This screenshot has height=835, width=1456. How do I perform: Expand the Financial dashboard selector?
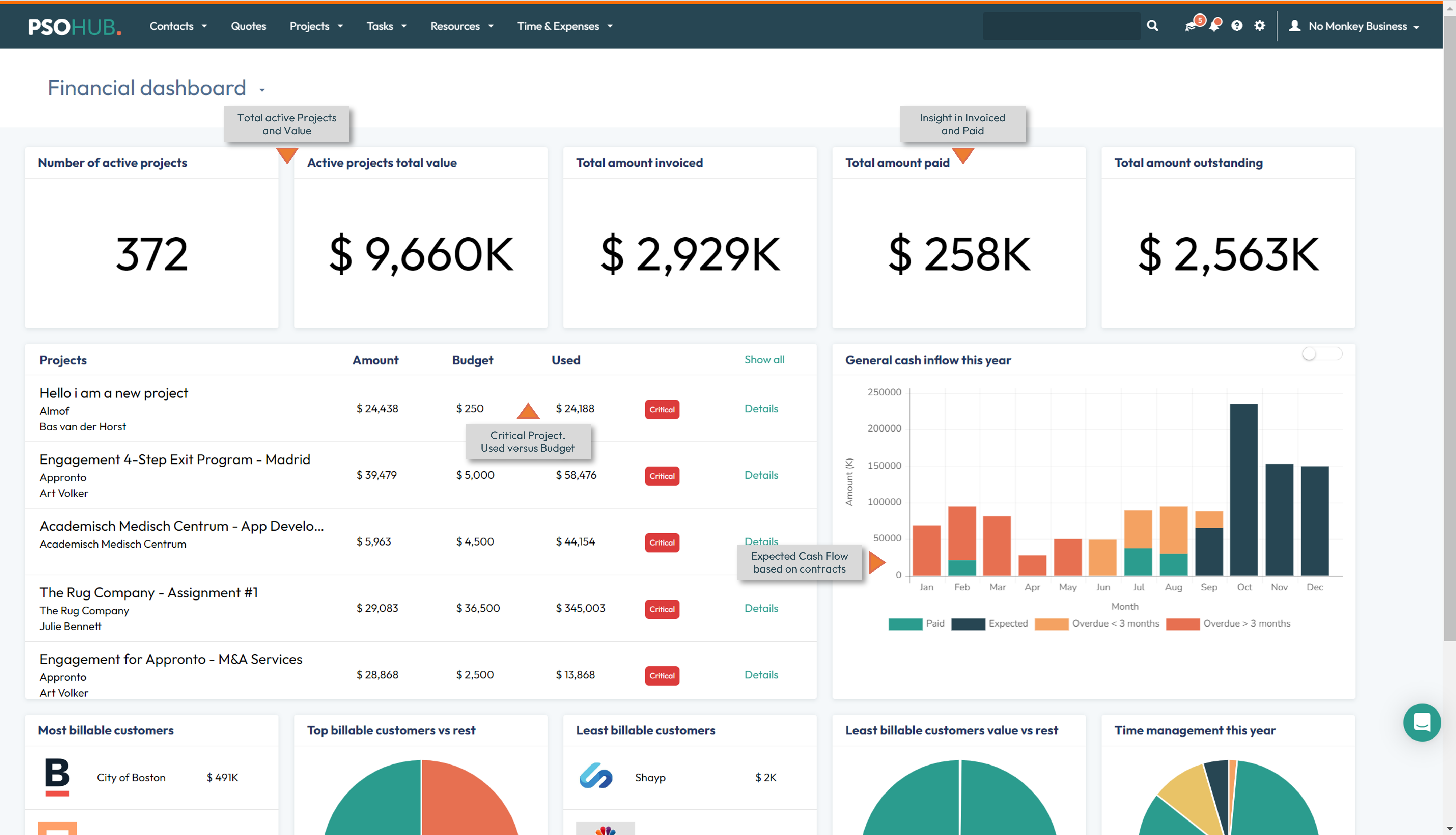point(262,89)
